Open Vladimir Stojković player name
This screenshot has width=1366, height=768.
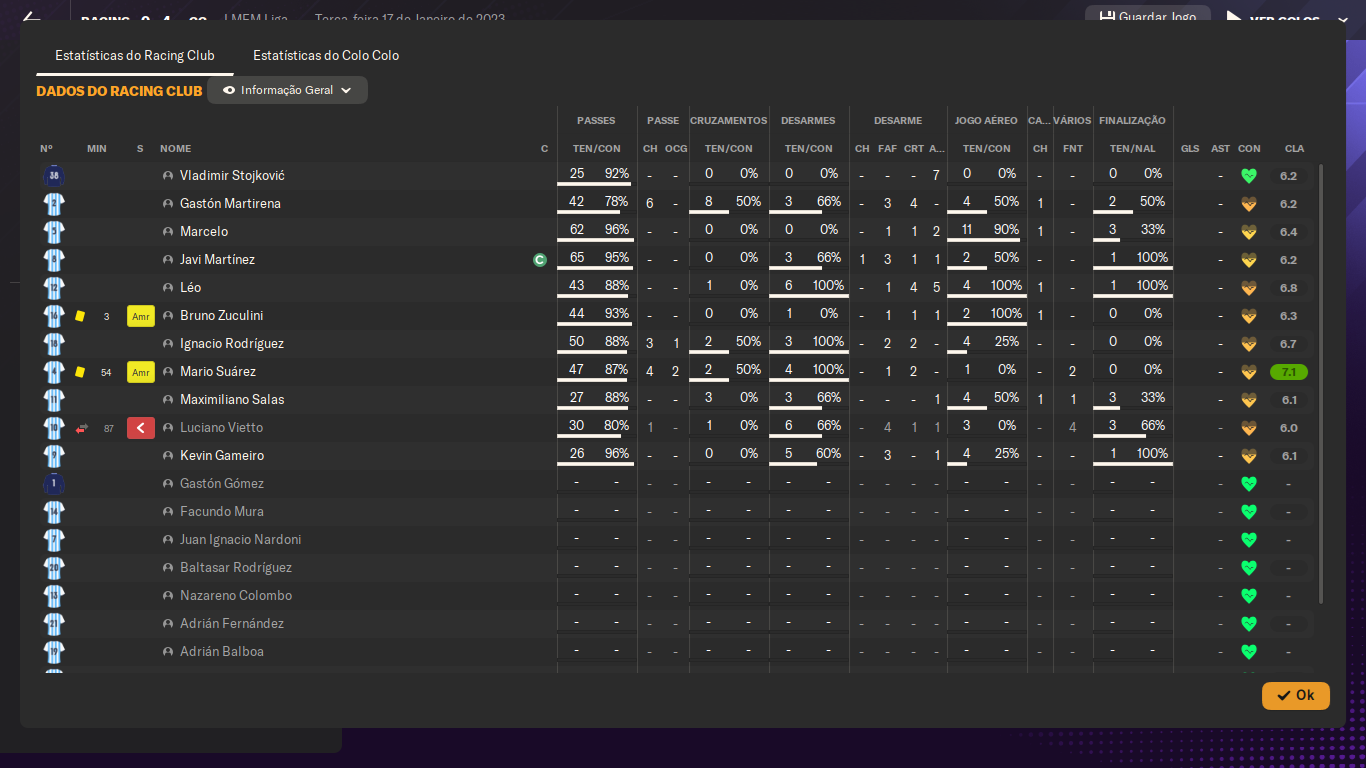232,175
